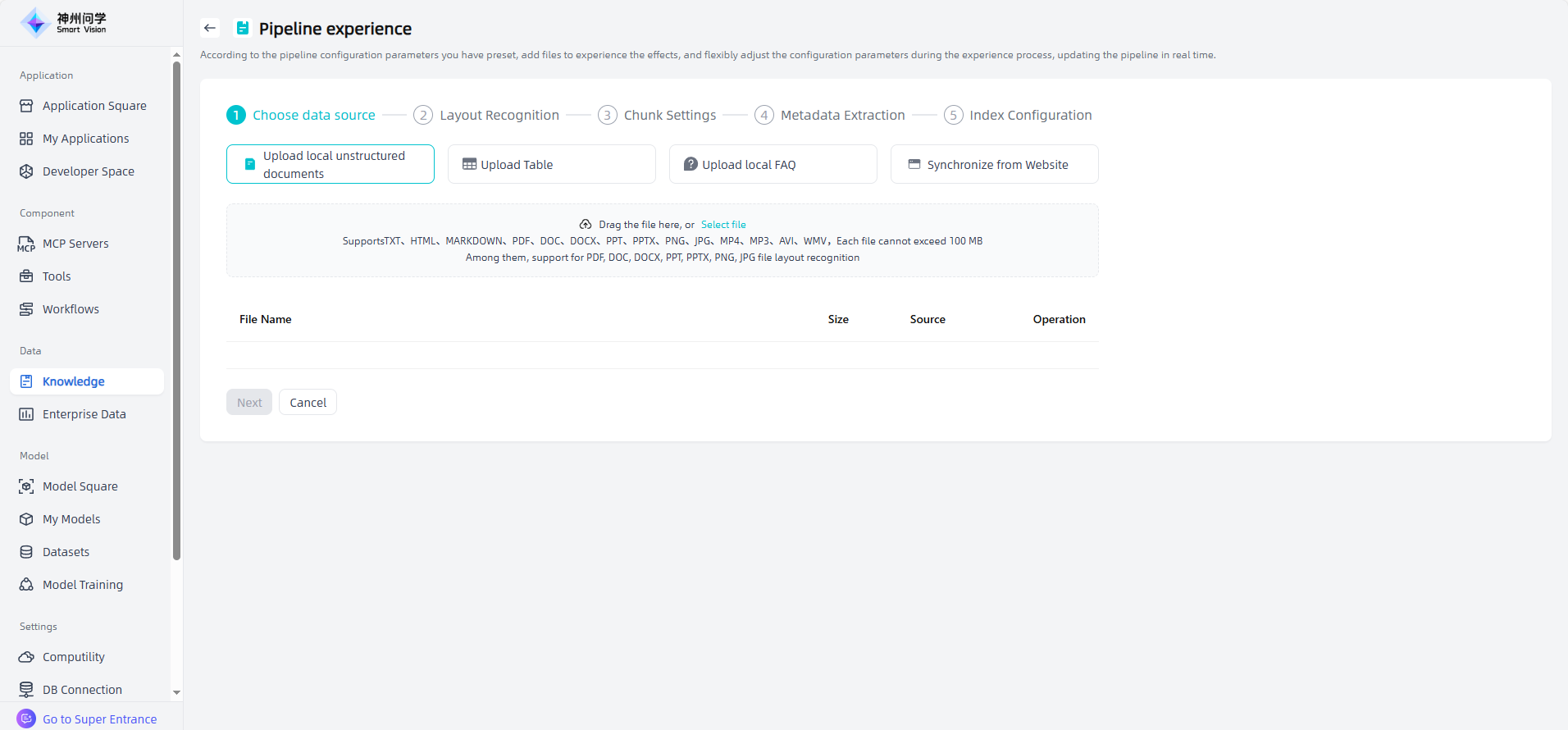Click the Datasets database icon

pyautogui.click(x=26, y=552)
